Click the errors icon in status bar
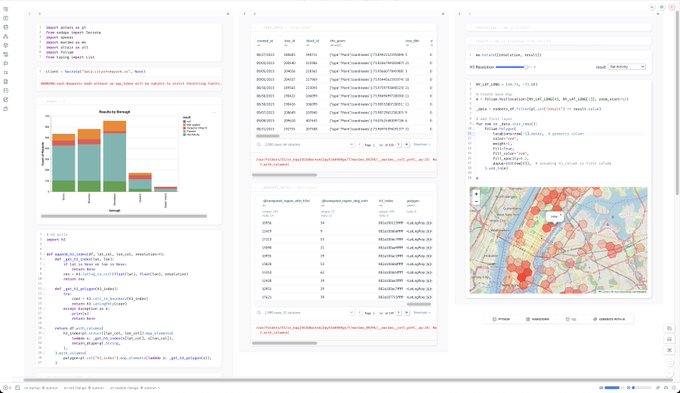680x393 pixels. (5, 387)
